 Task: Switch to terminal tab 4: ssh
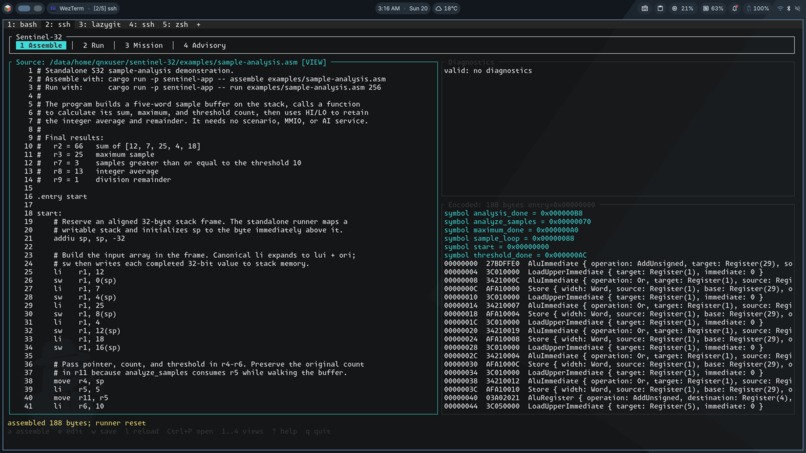pos(142,24)
